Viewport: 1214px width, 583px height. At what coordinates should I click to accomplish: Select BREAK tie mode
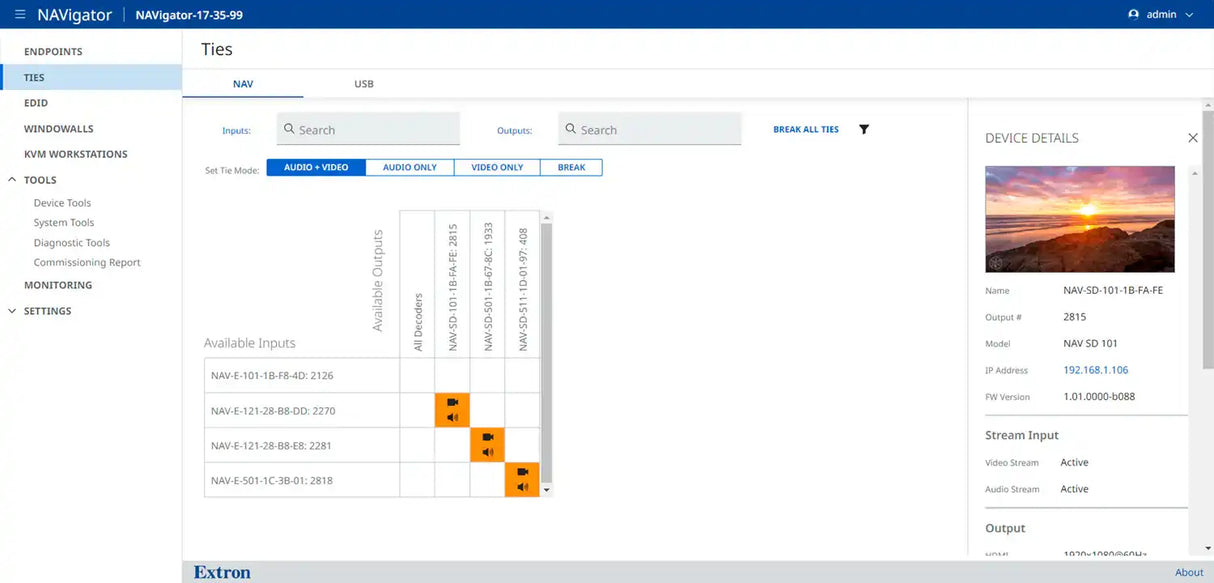point(571,166)
